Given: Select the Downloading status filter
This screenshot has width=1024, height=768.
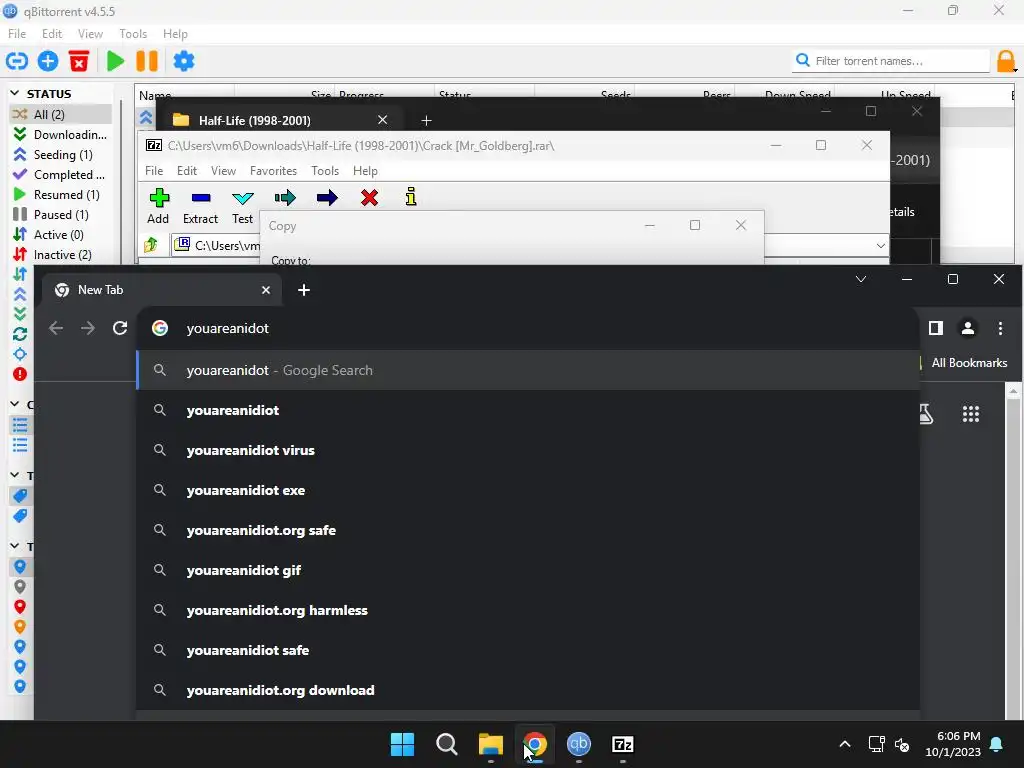Looking at the screenshot, I should point(60,135).
